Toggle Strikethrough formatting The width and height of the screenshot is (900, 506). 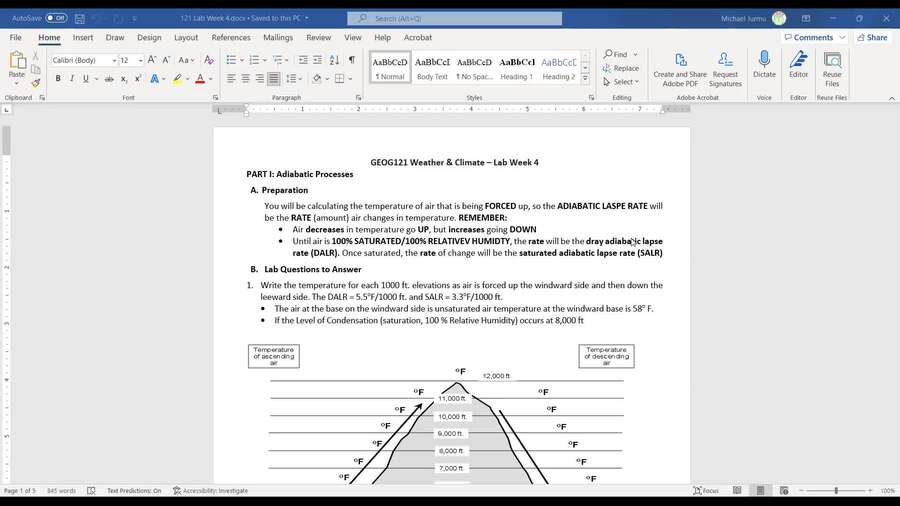click(x=109, y=79)
